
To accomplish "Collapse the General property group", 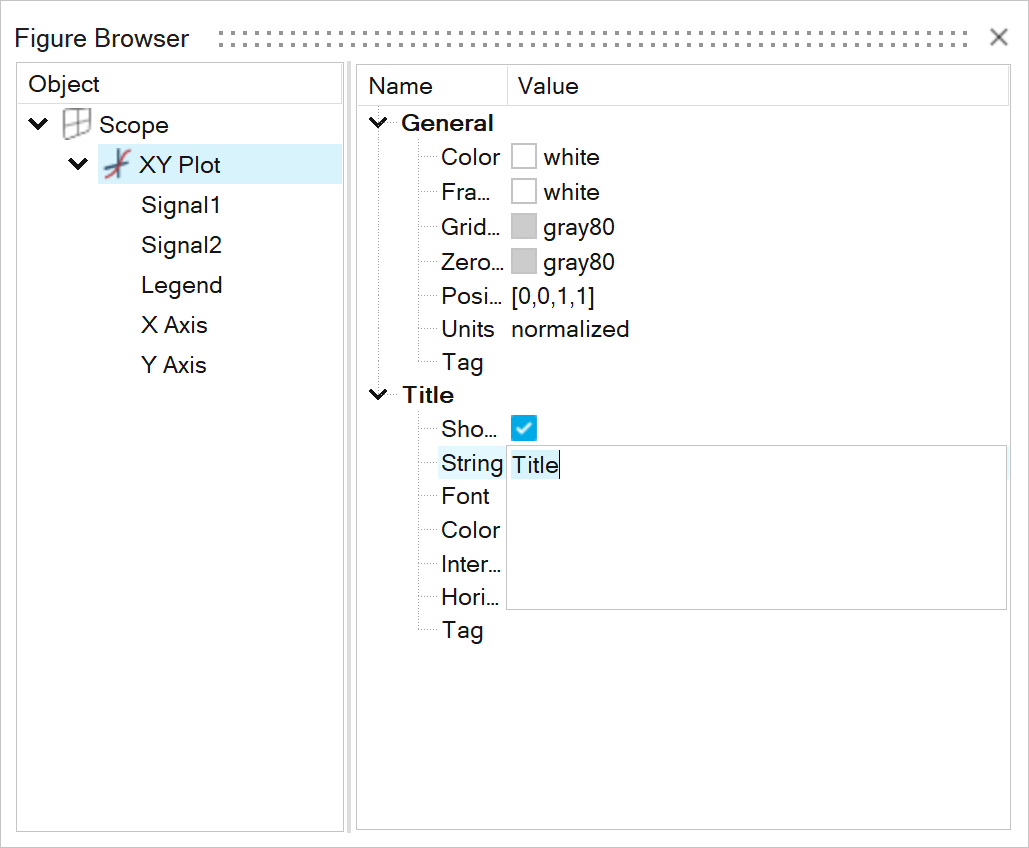I will pos(378,123).
